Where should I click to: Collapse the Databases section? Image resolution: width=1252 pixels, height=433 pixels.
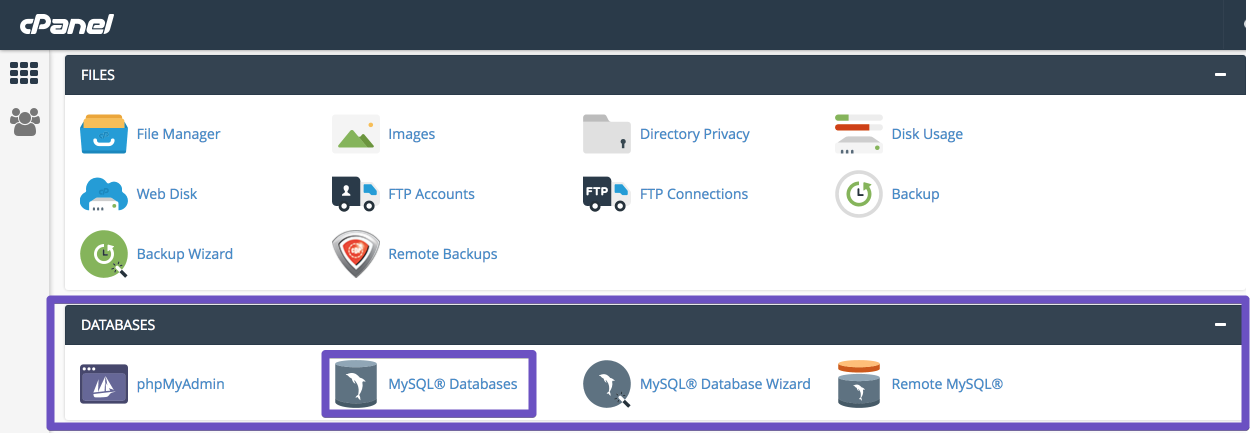tap(1219, 325)
